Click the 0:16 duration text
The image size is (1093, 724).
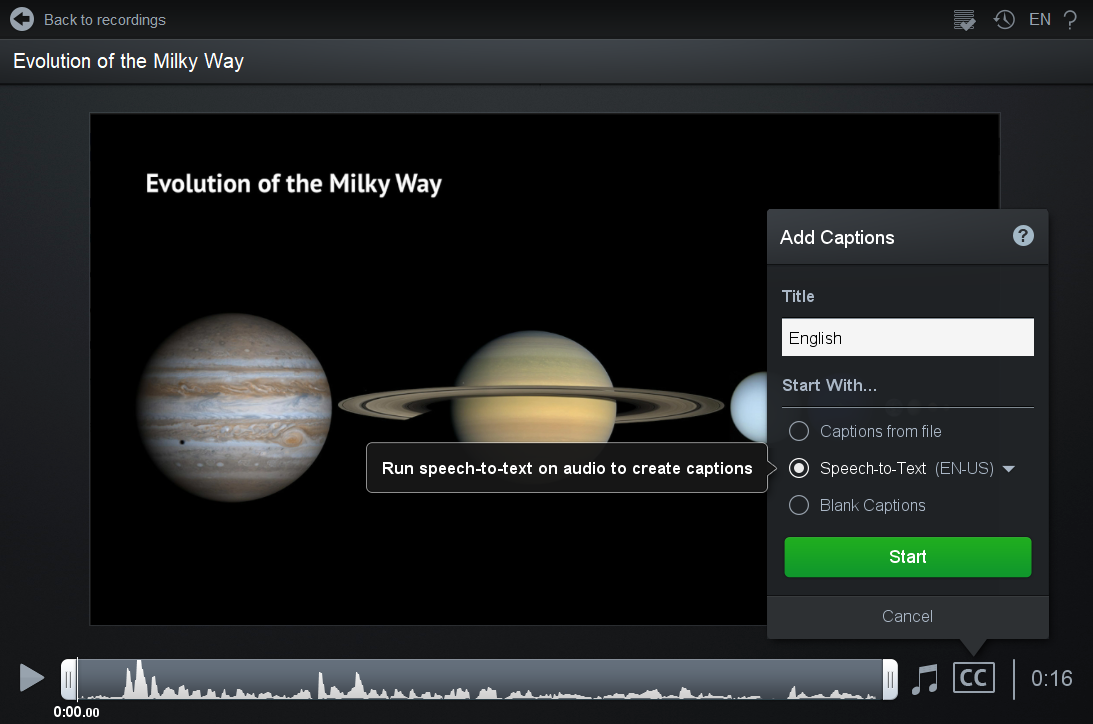1051,678
